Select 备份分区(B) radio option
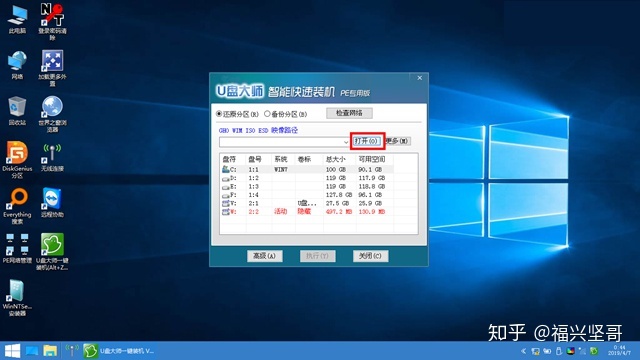 286,114
